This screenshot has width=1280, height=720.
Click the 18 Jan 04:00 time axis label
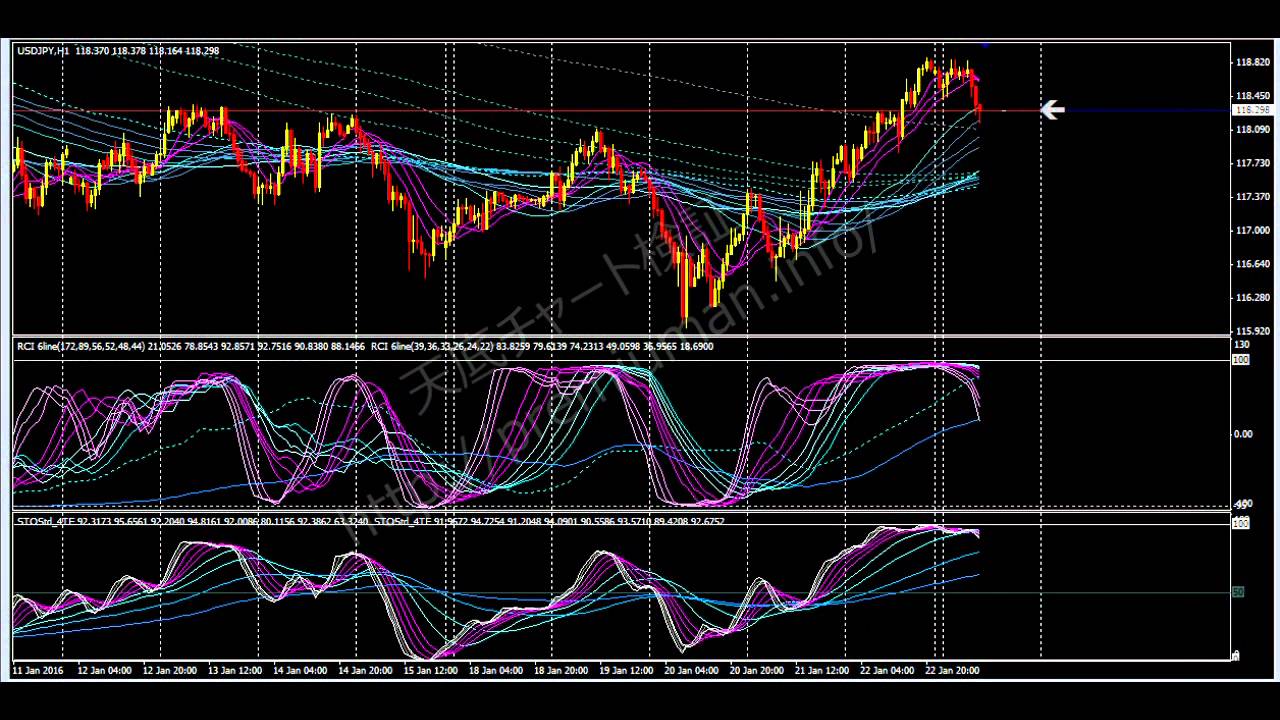[x=496, y=671]
